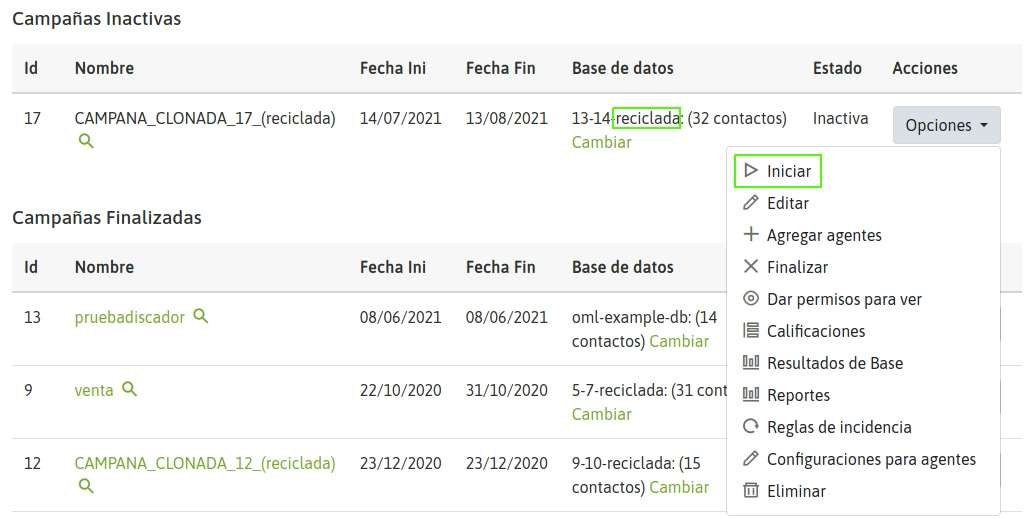Open Reportes from the dropdown menu
The width and height of the screenshot is (1027, 519).
798,395
